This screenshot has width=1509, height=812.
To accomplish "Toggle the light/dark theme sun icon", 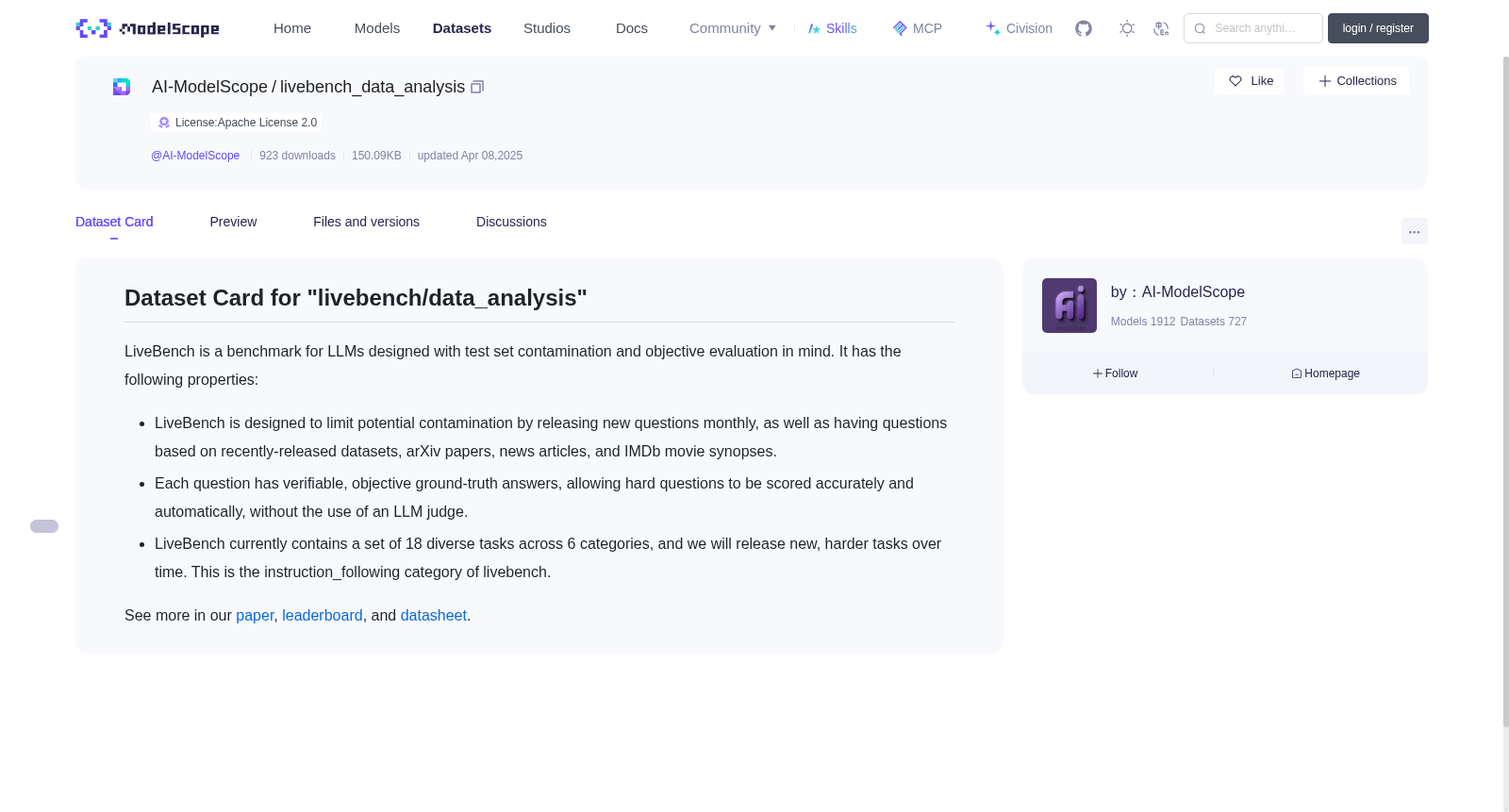I will [1127, 28].
